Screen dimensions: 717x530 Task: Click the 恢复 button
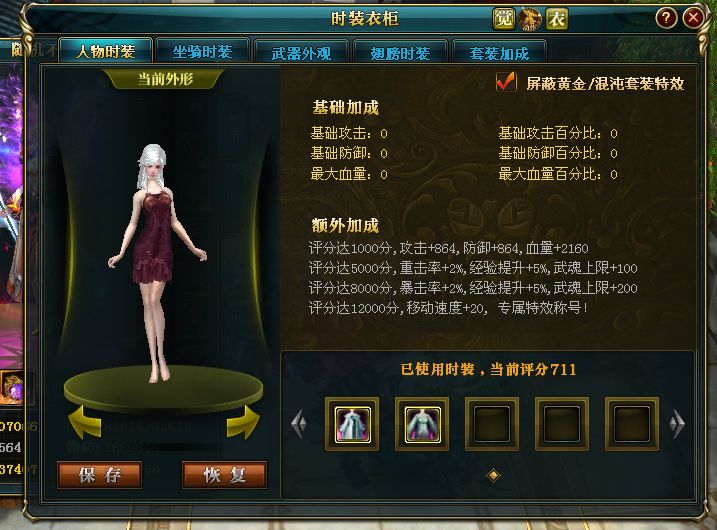pos(225,475)
